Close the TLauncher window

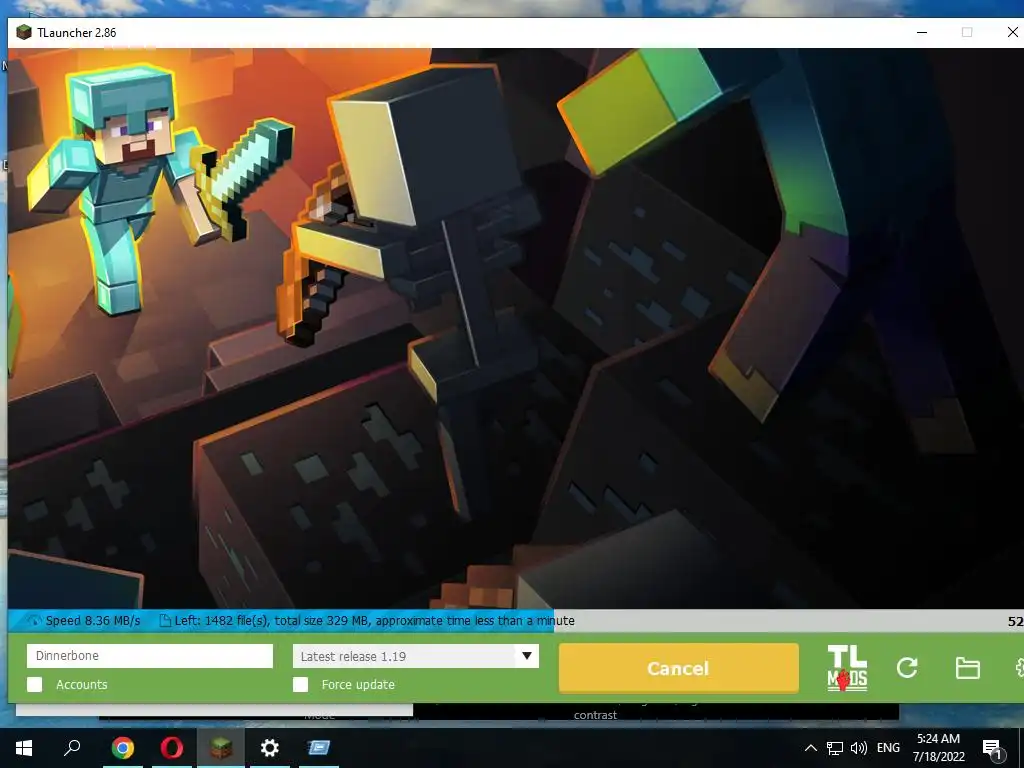click(1013, 32)
